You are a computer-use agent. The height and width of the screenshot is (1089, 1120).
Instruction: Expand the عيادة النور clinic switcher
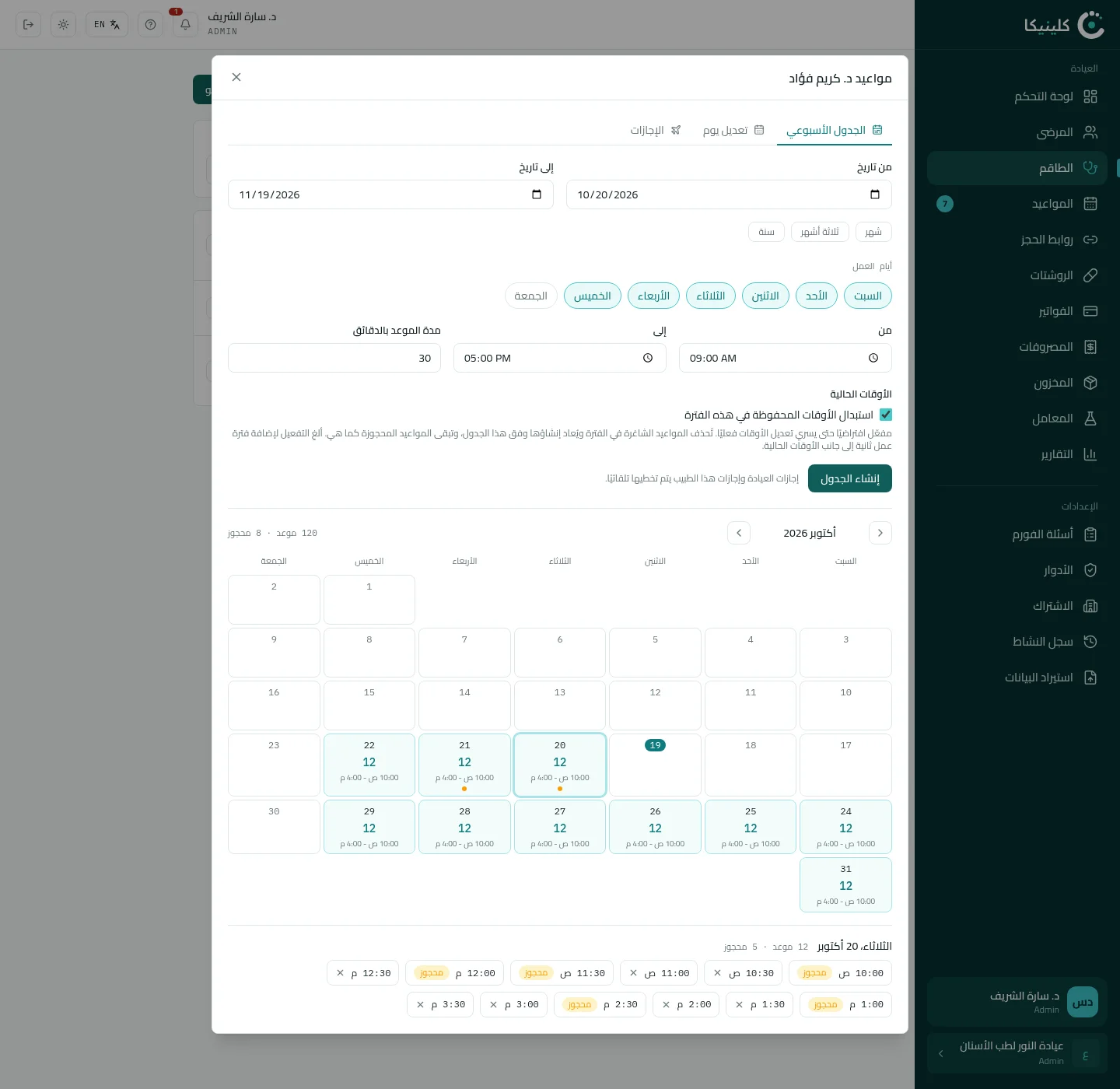pos(1017,1053)
